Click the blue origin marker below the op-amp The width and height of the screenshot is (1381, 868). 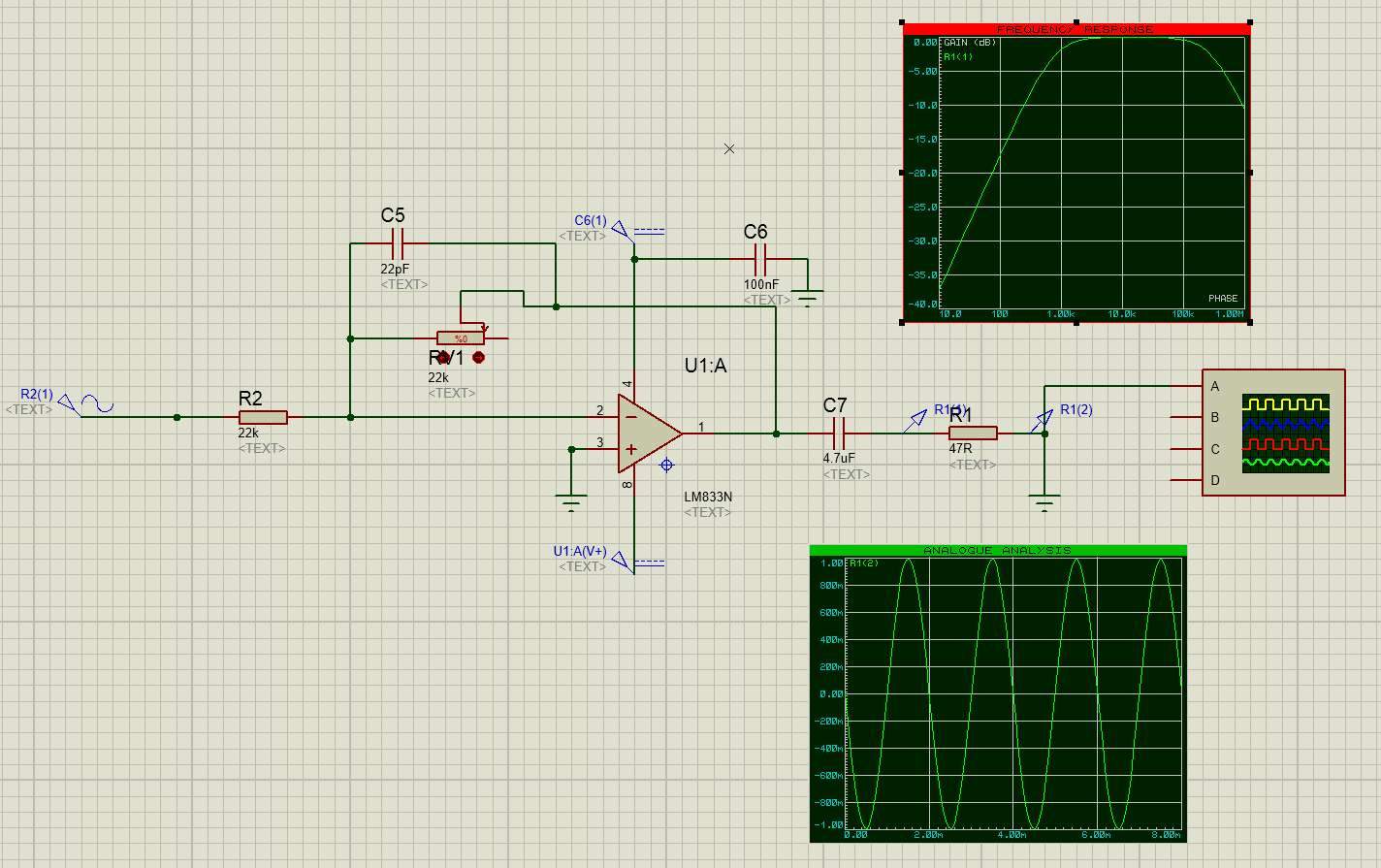click(x=667, y=466)
